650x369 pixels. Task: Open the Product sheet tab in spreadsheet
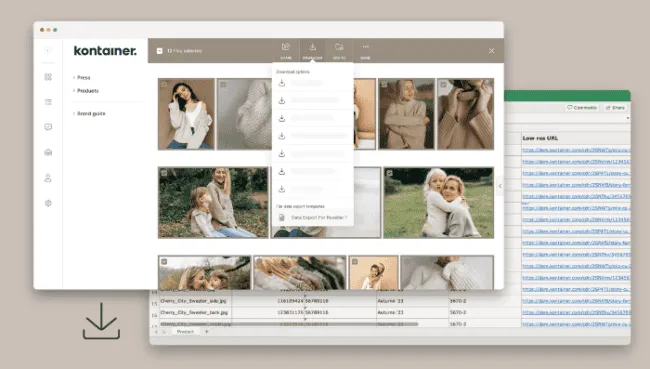point(185,332)
